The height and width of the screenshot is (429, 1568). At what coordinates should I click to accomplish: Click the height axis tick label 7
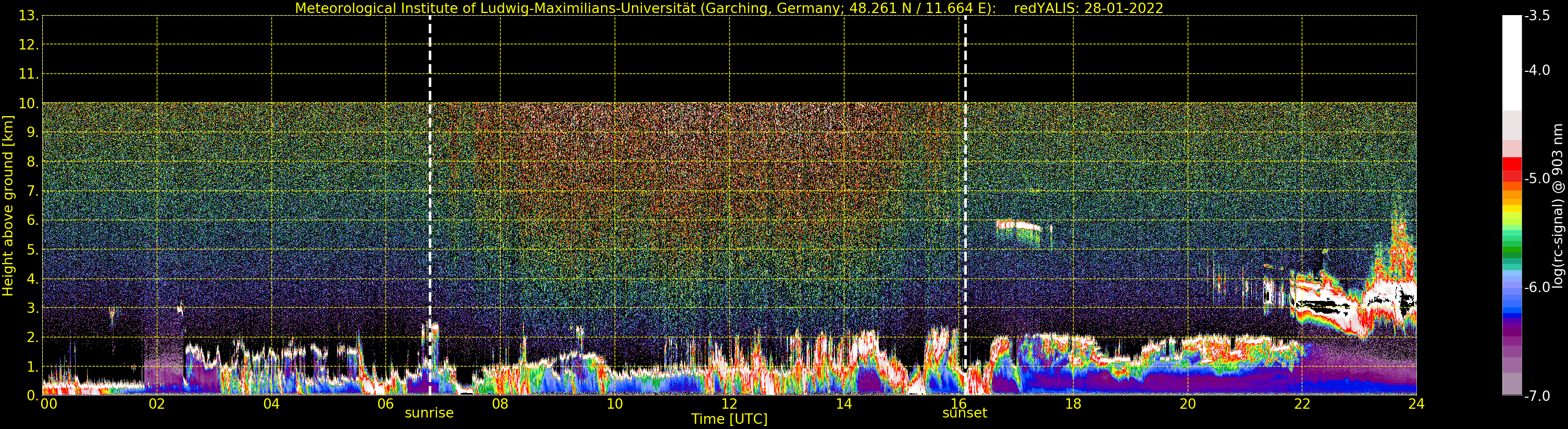click(x=33, y=191)
